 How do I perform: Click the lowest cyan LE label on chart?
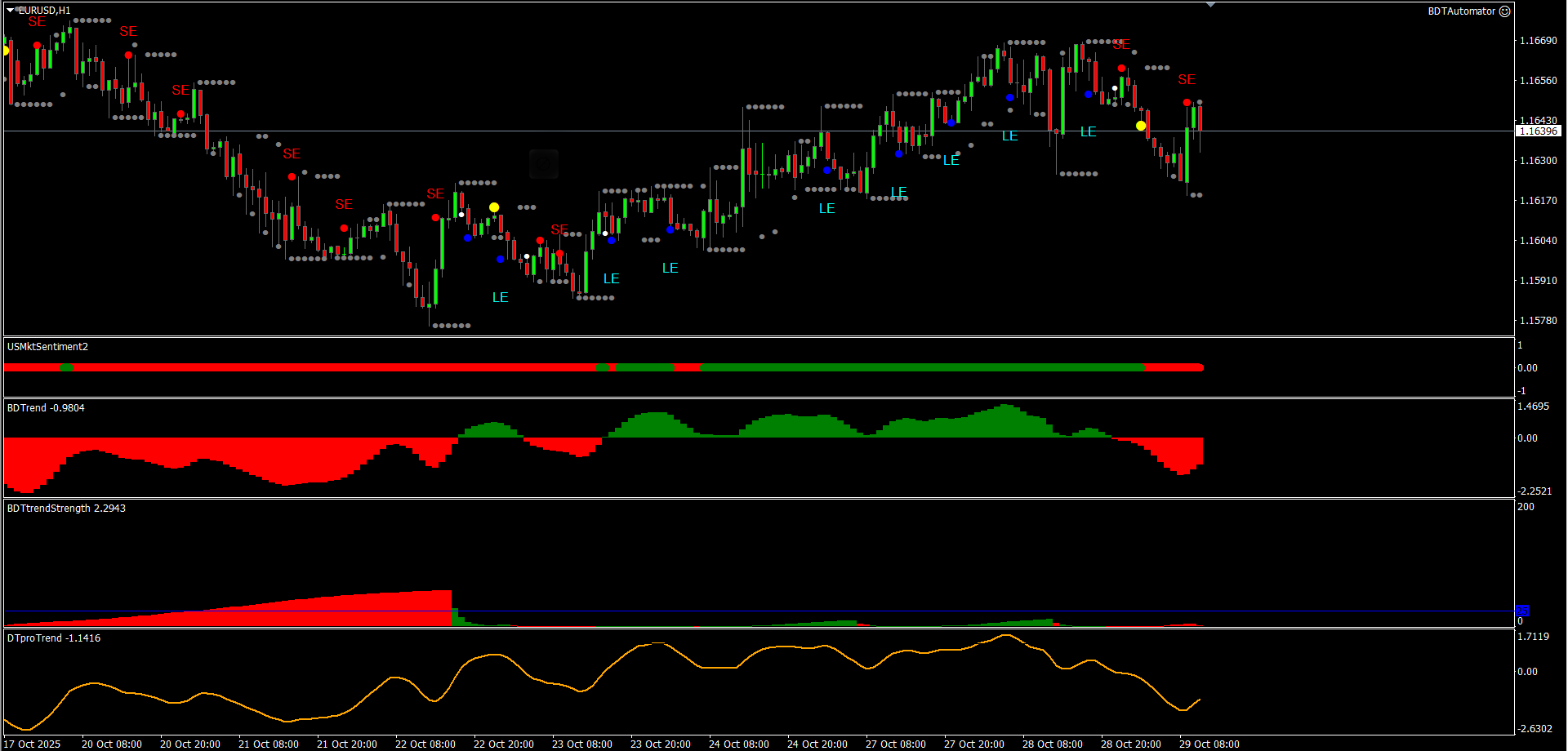[500, 298]
